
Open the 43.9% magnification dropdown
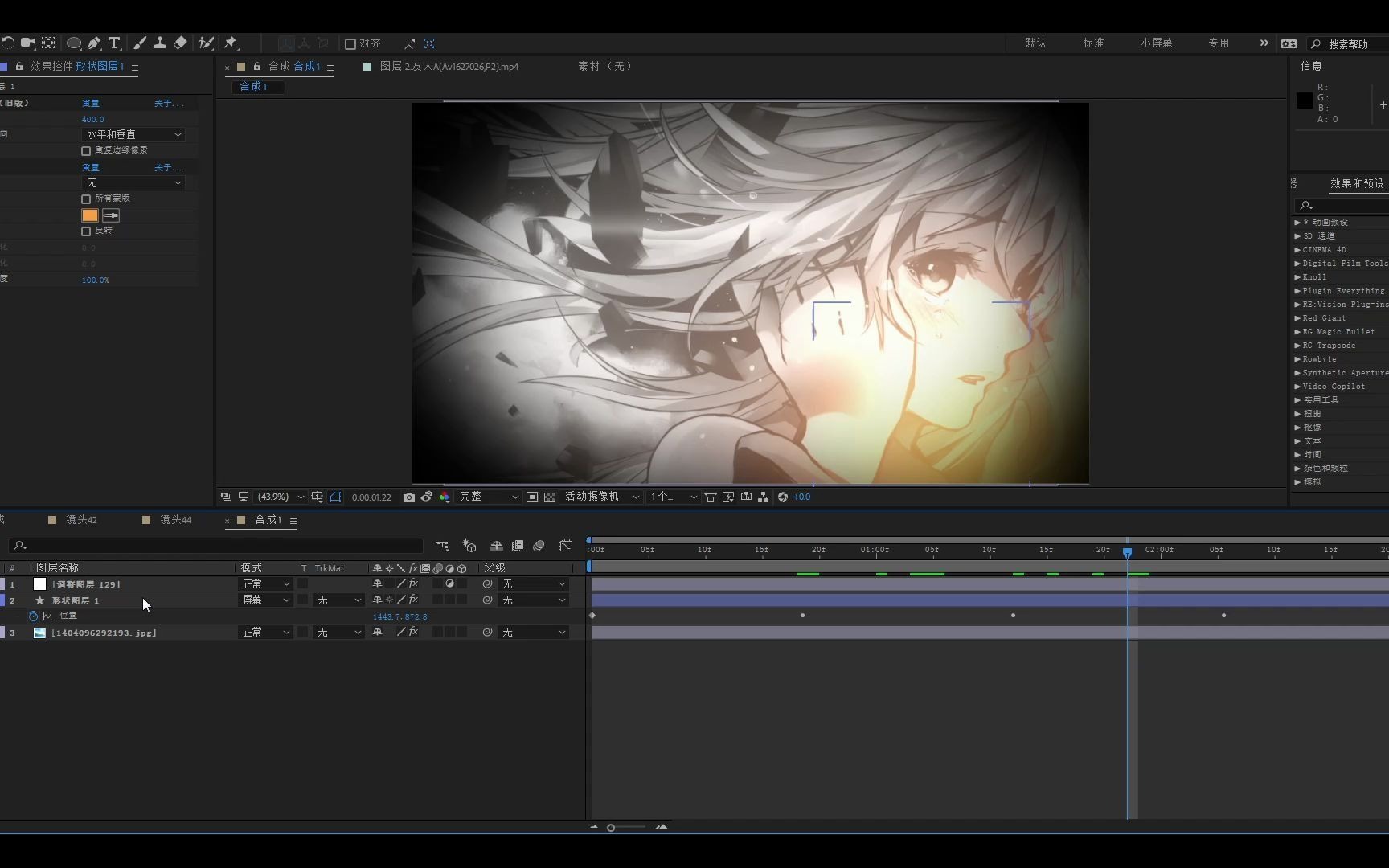[279, 497]
